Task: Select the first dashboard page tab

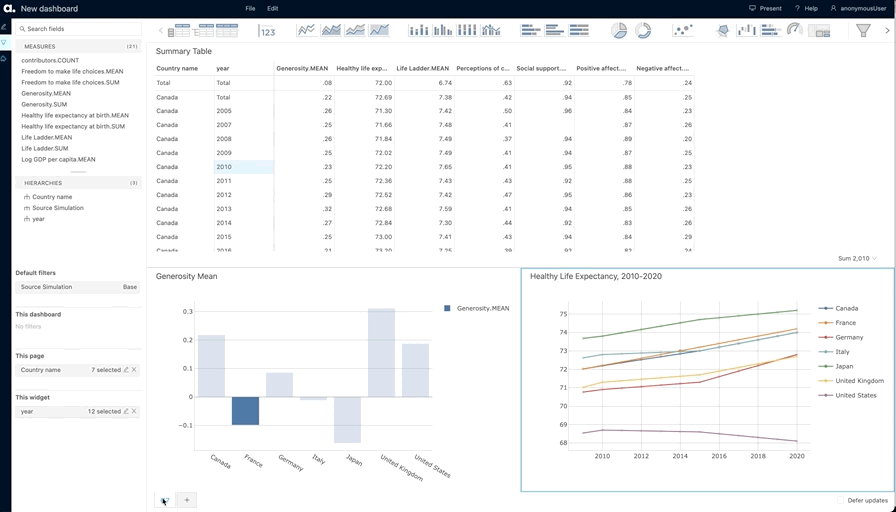Action: pos(165,501)
